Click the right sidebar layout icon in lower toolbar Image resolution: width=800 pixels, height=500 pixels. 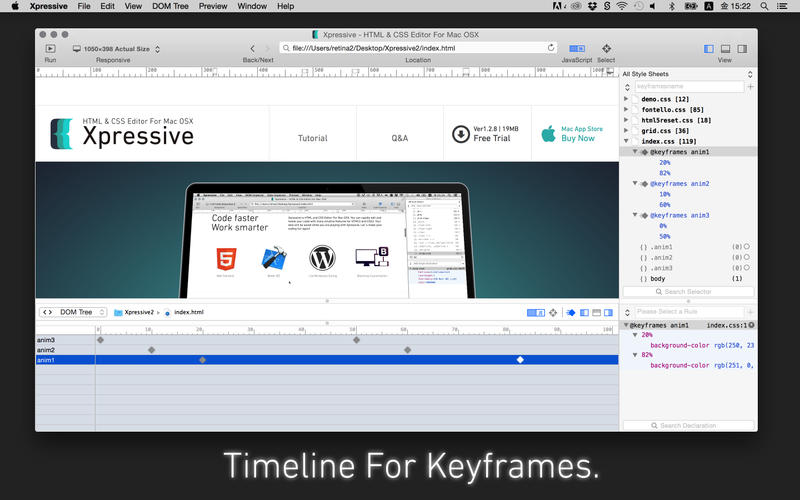pyautogui.click(x=608, y=312)
